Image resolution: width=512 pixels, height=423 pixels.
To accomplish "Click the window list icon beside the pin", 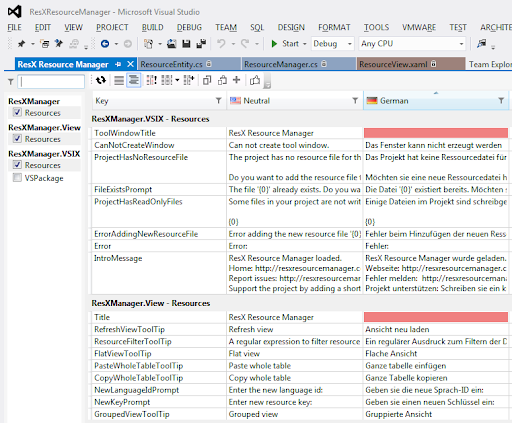I will 45,44.
